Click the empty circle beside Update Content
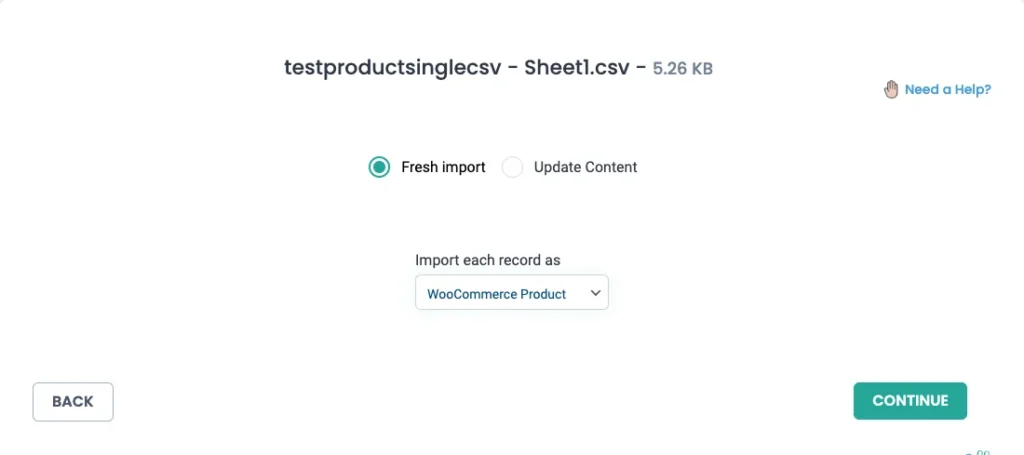This screenshot has height=455, width=1024. coord(512,167)
